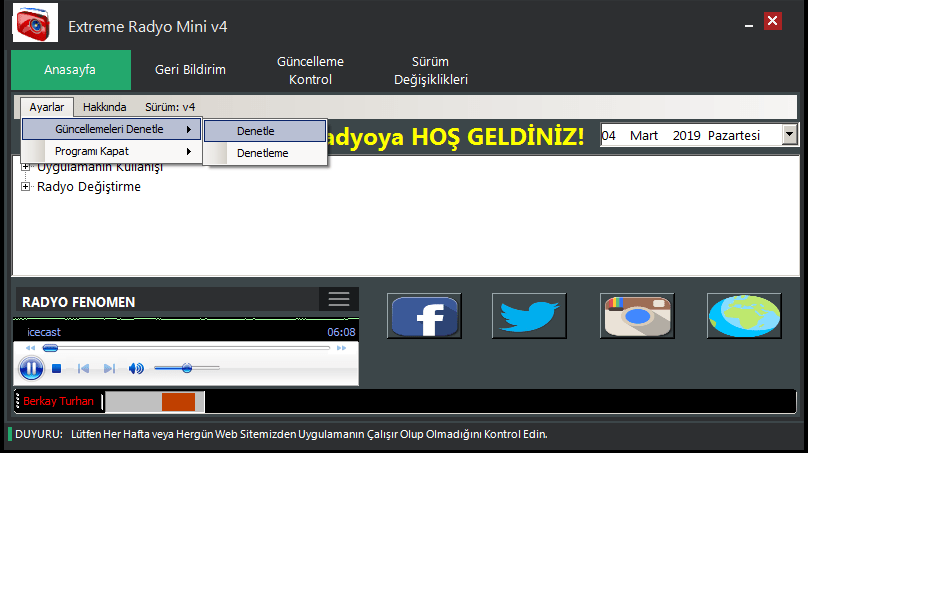Click the day value 04 in date field

(609, 135)
